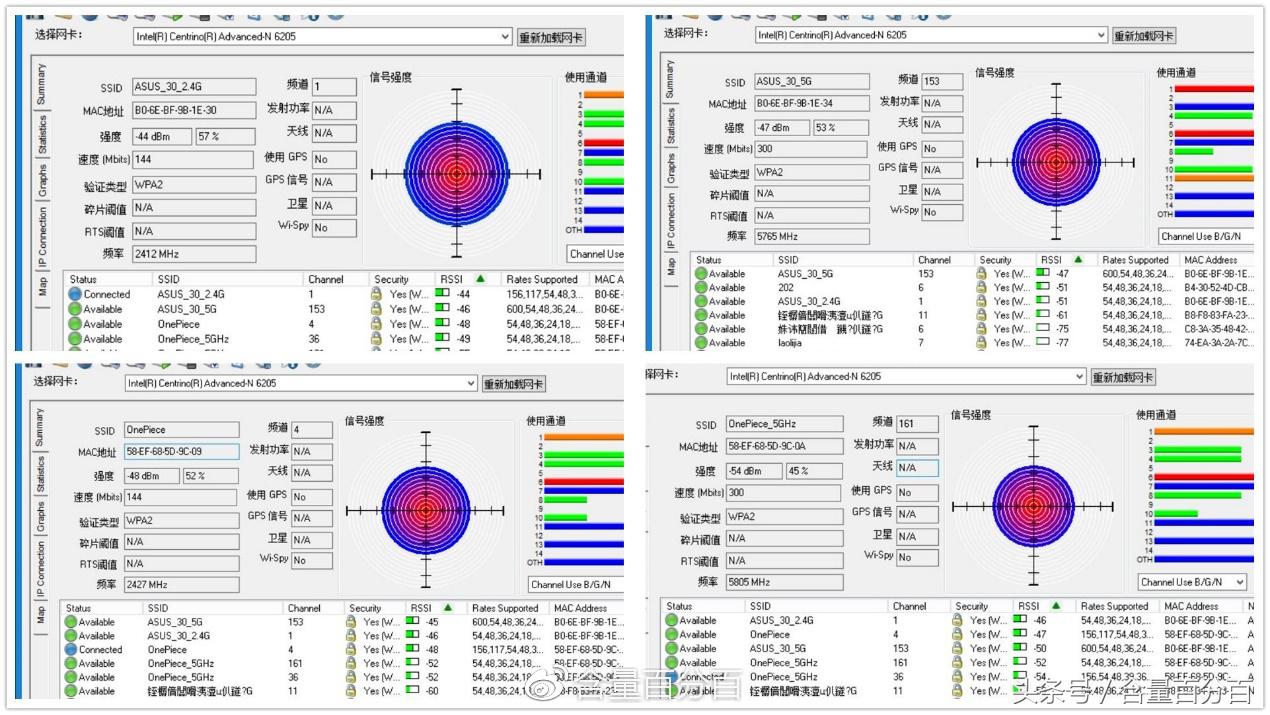This screenshot has height=715, width=1270.
Task: Click red channel 6 bar in the 5765 MHz window
Action: (1212, 133)
